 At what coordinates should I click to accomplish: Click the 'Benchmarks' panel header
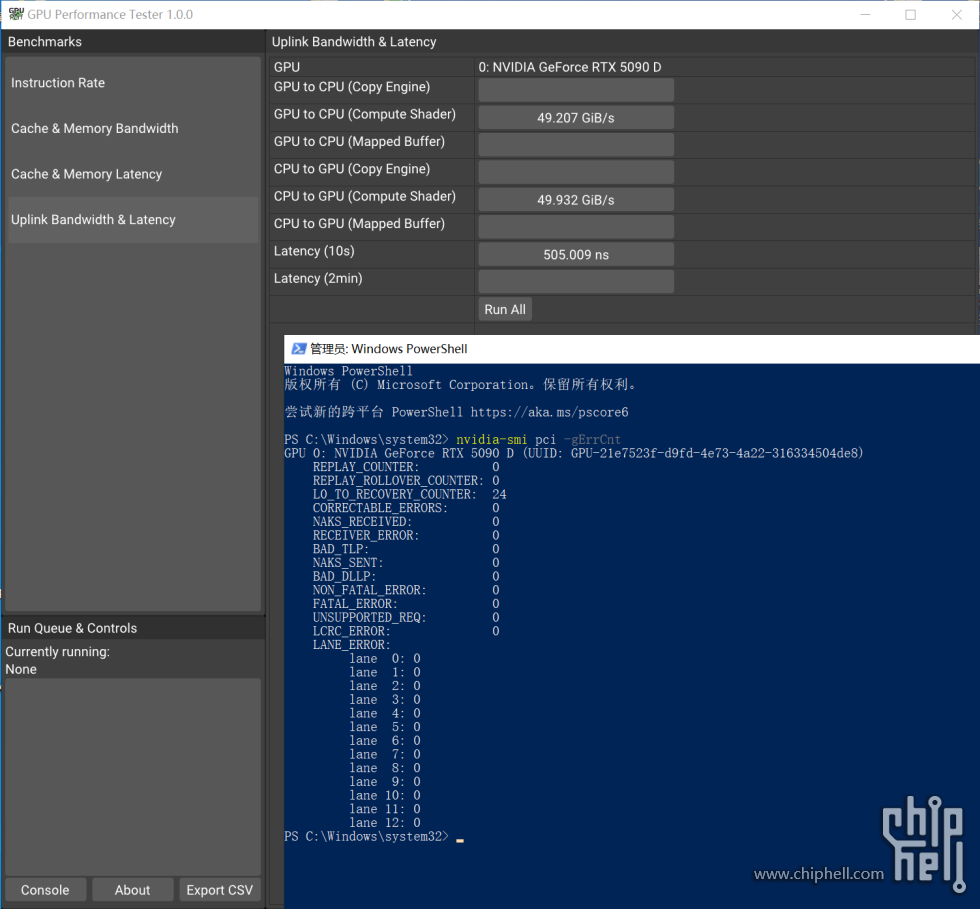tap(45, 42)
